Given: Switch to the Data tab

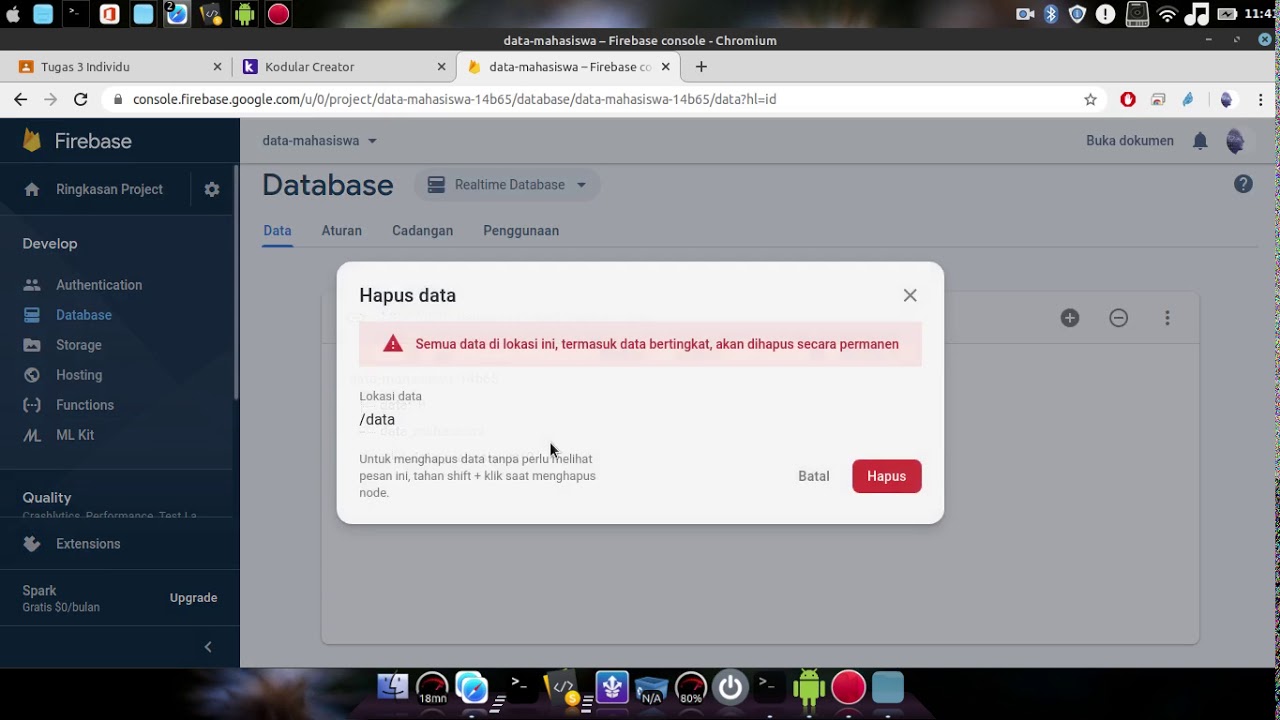Looking at the screenshot, I should (x=277, y=231).
